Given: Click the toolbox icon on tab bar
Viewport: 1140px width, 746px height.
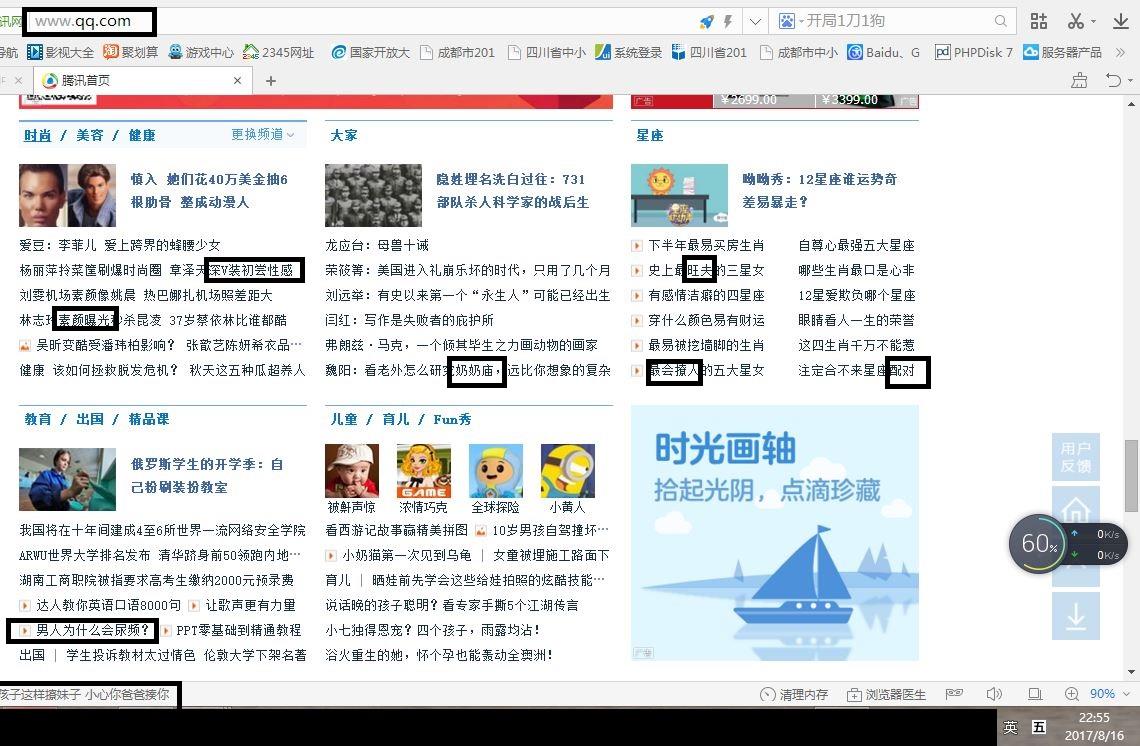Looking at the screenshot, I should click(x=1080, y=80).
